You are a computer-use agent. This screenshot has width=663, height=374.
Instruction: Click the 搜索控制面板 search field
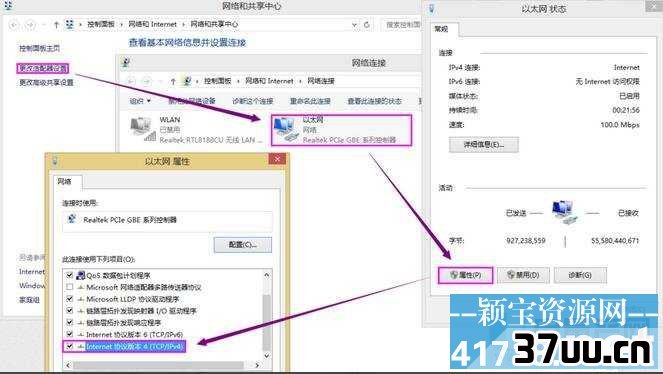click(x=402, y=25)
